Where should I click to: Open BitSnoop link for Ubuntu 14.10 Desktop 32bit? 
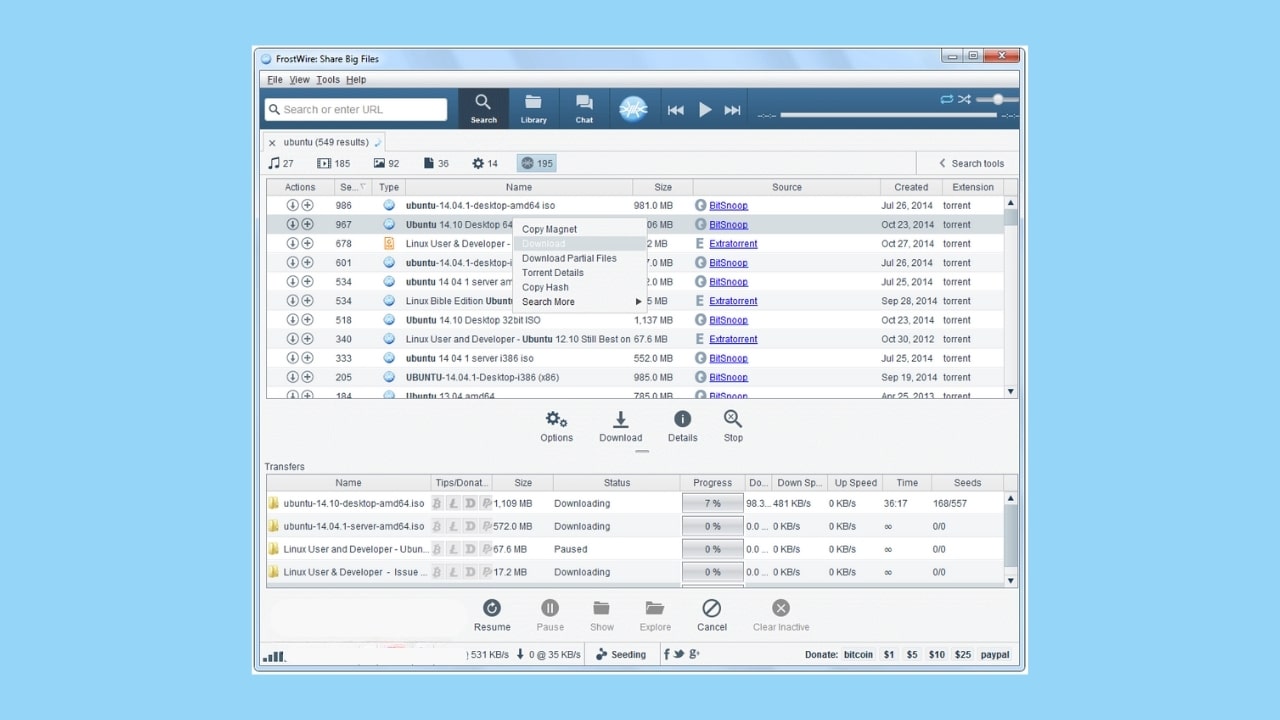click(728, 320)
